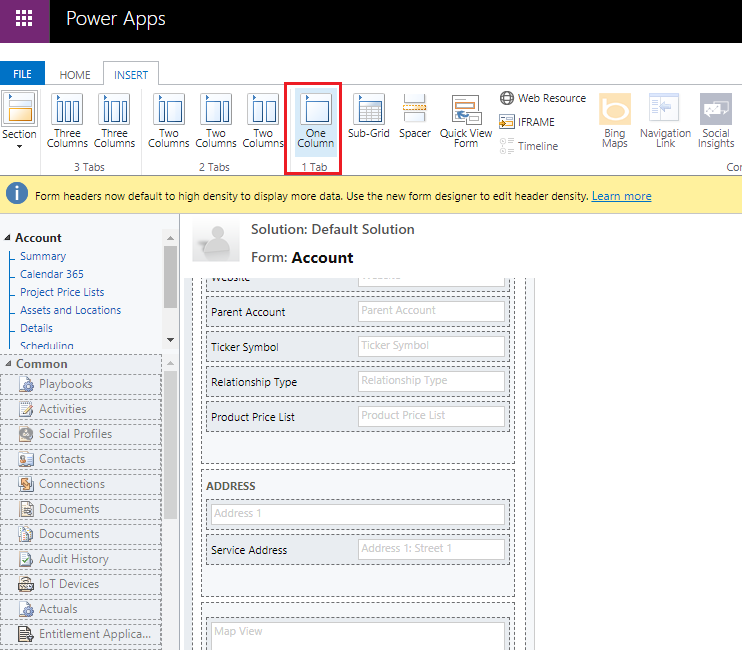The image size is (742, 650).
Task: Insert Two Columns tab with equal columns
Action: pyautogui.click(x=263, y=121)
